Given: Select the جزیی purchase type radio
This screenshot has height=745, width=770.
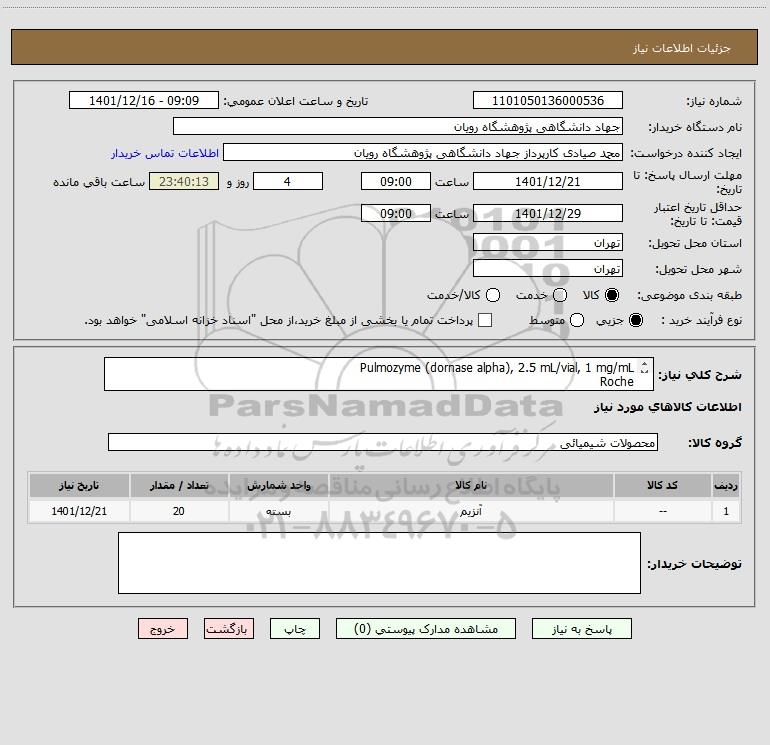Looking at the screenshot, I should (636, 320).
